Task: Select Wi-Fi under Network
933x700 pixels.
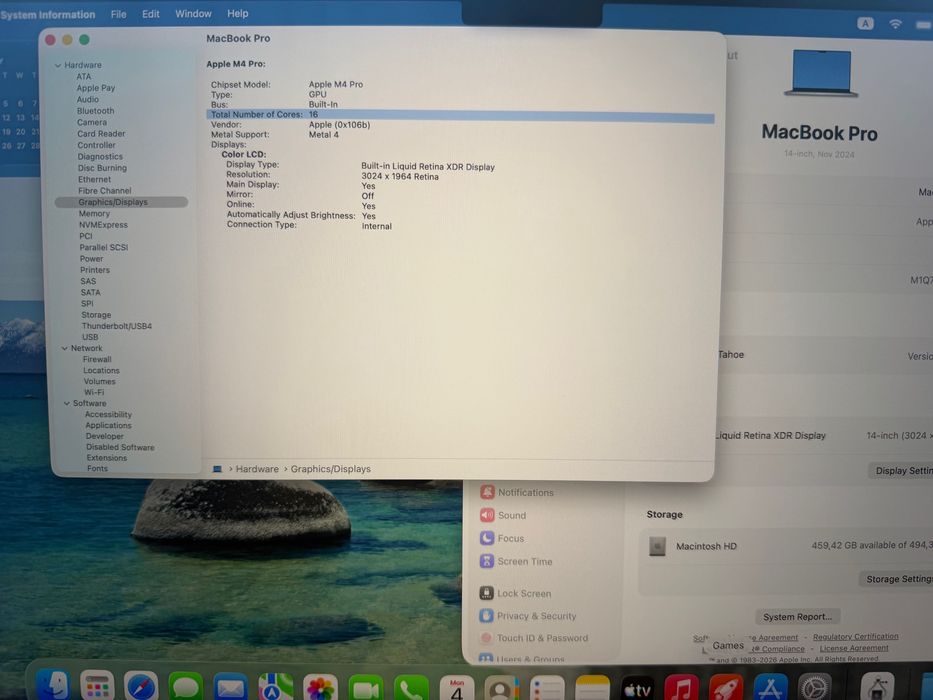Action: click(94, 392)
